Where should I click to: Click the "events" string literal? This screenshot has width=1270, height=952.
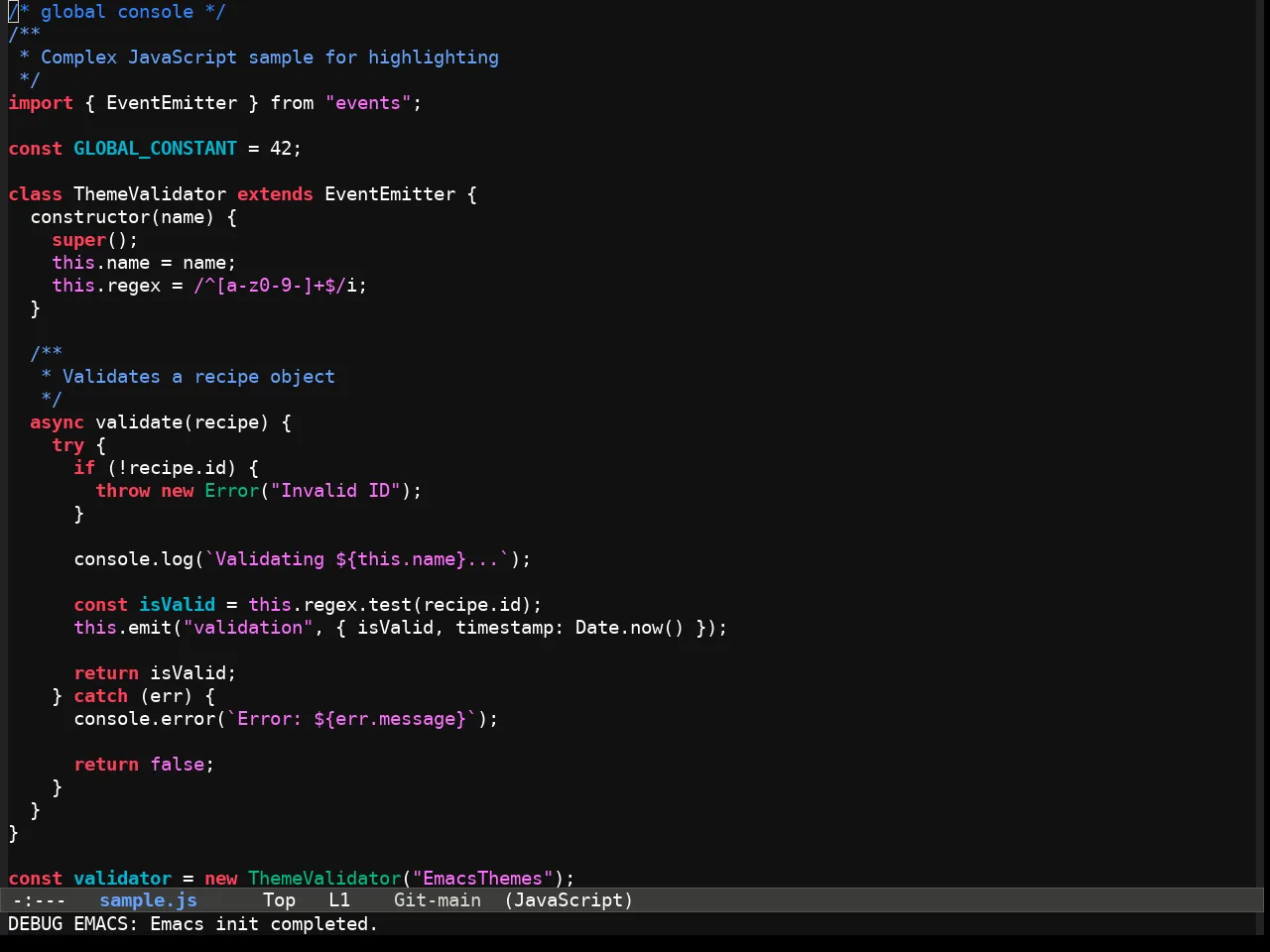click(x=368, y=103)
